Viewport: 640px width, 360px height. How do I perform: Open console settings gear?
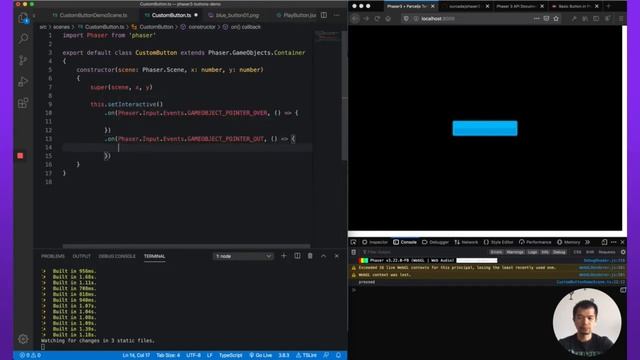[623, 252]
